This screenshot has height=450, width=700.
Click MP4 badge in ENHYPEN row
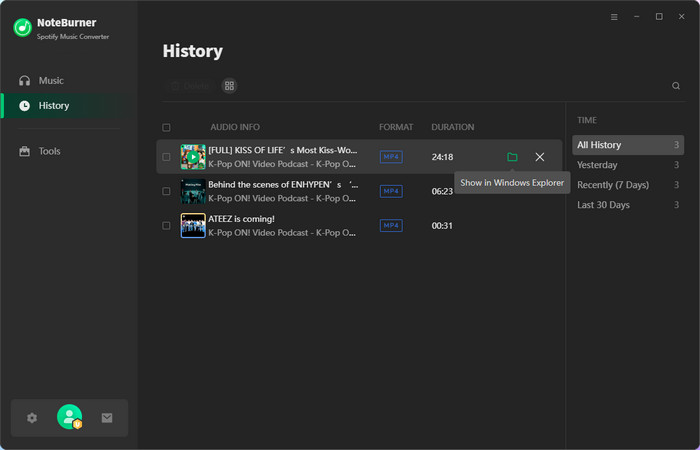[x=391, y=192]
